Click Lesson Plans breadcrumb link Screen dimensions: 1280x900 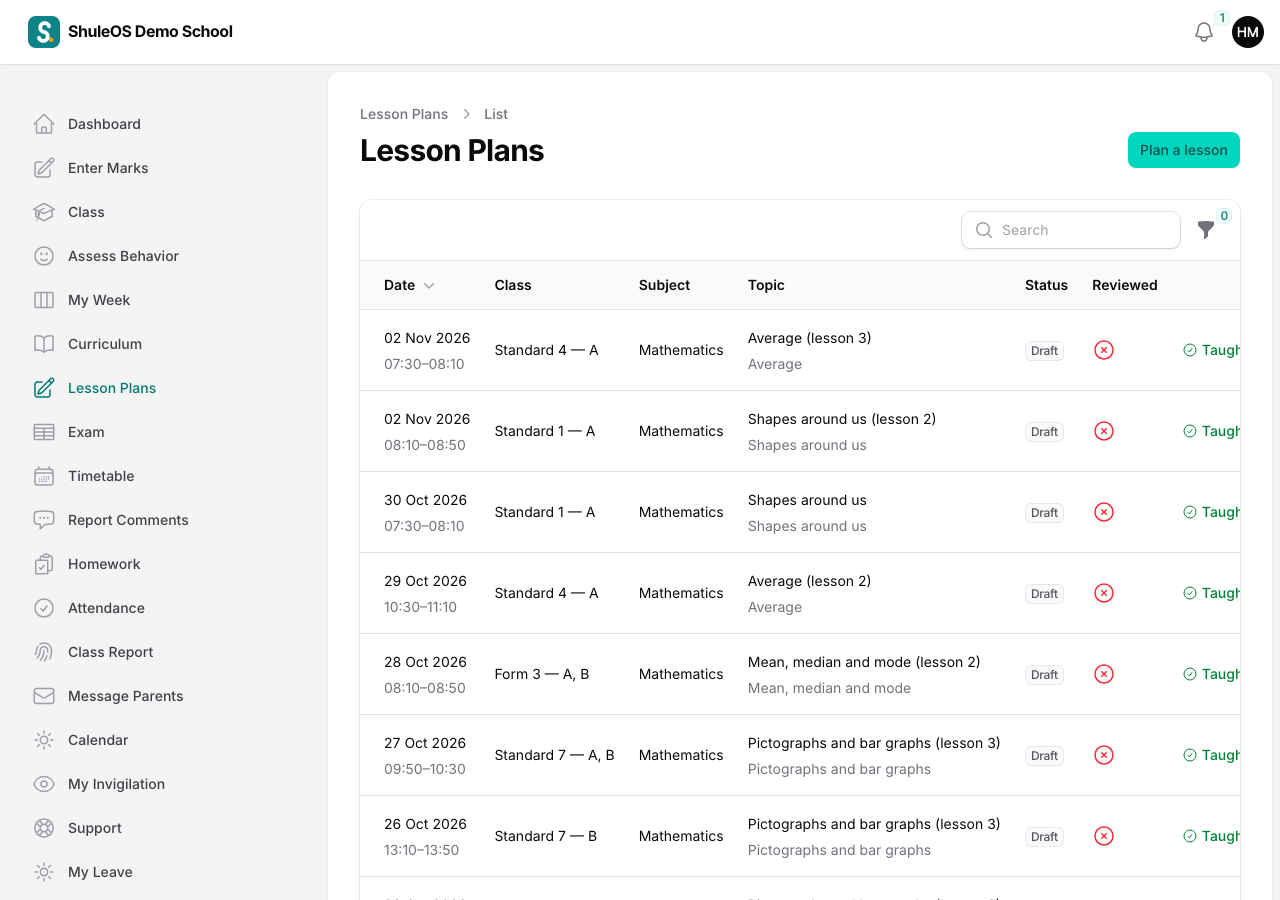(x=404, y=114)
